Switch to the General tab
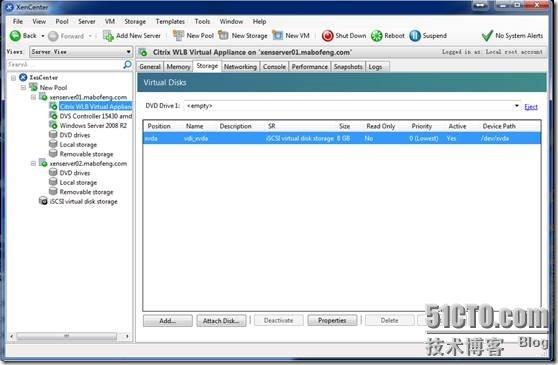The height and width of the screenshot is (365, 558). point(150,67)
